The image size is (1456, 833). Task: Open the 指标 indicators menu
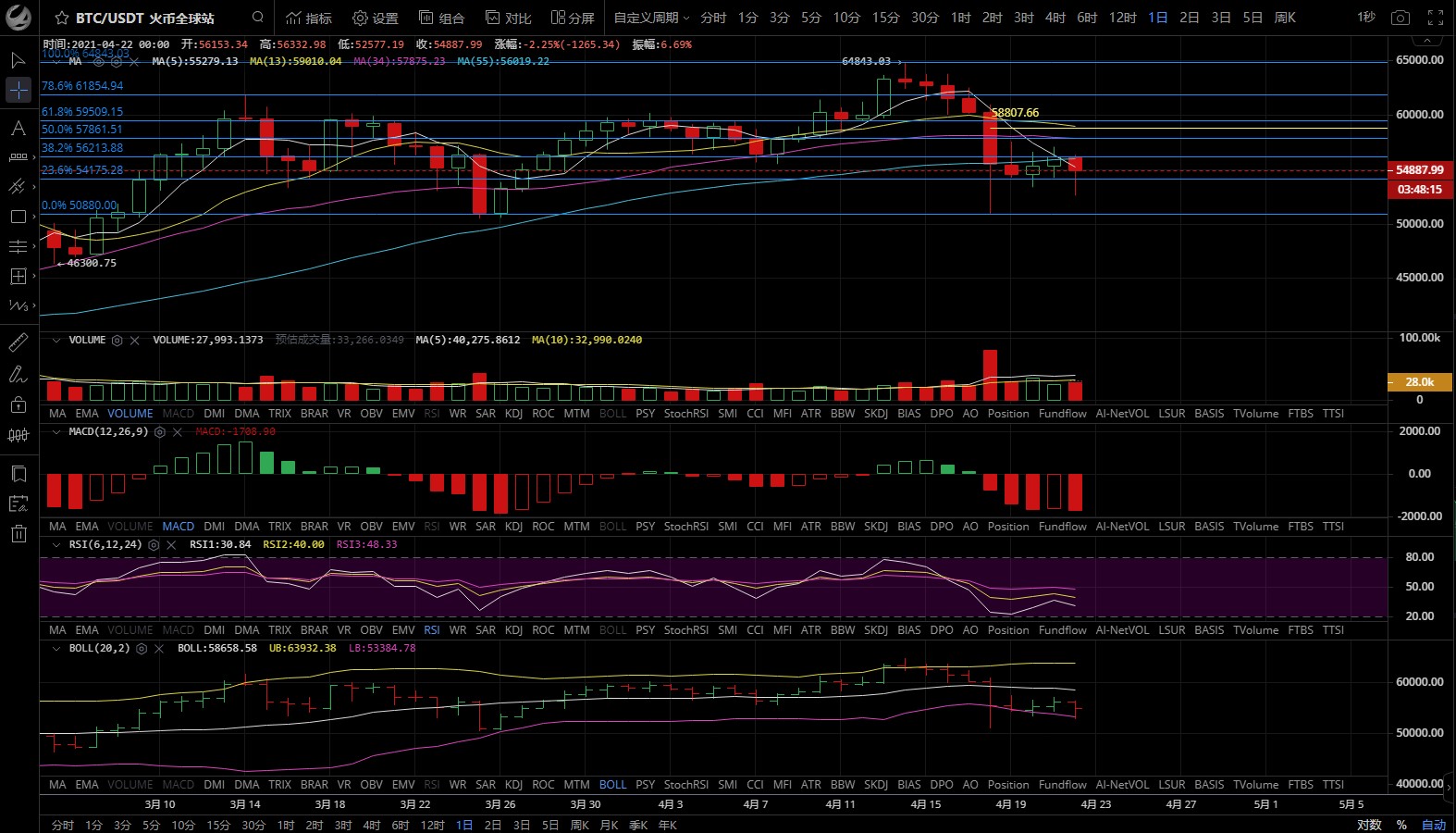(x=308, y=18)
